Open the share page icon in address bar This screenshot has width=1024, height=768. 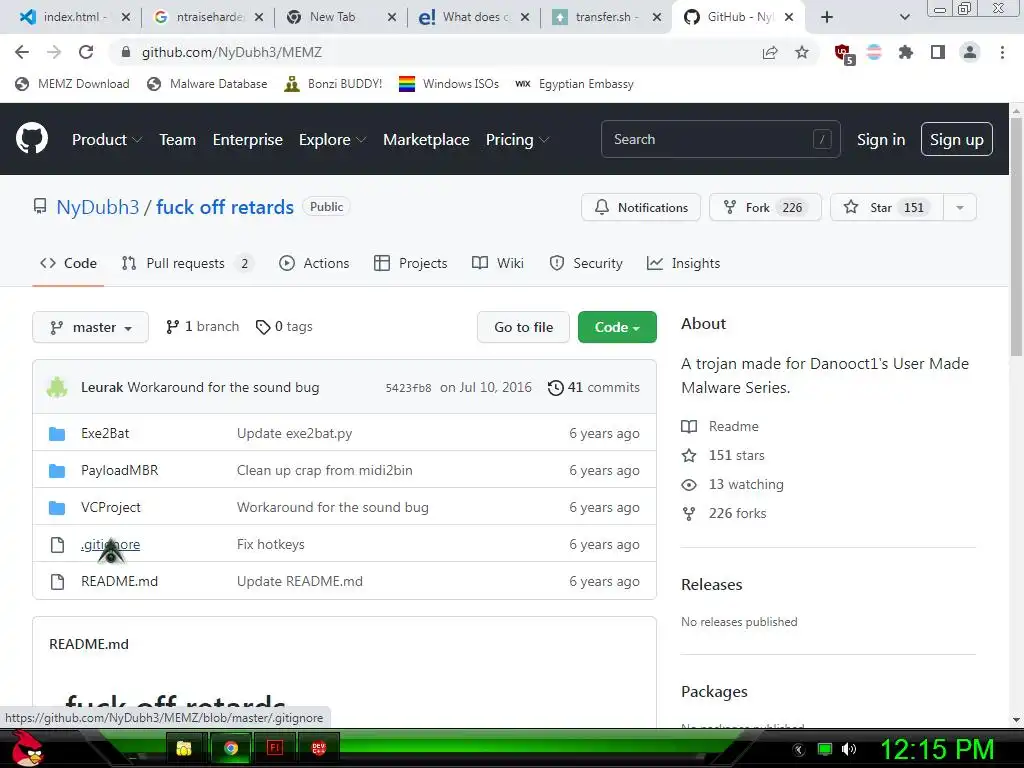(x=770, y=52)
